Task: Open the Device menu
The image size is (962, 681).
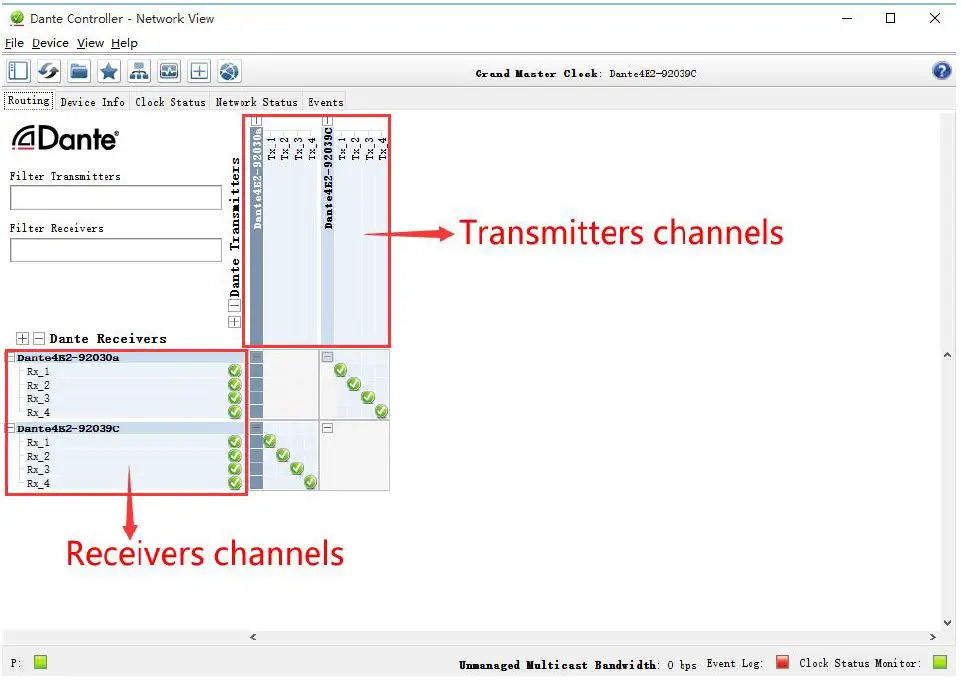Action: click(x=50, y=43)
